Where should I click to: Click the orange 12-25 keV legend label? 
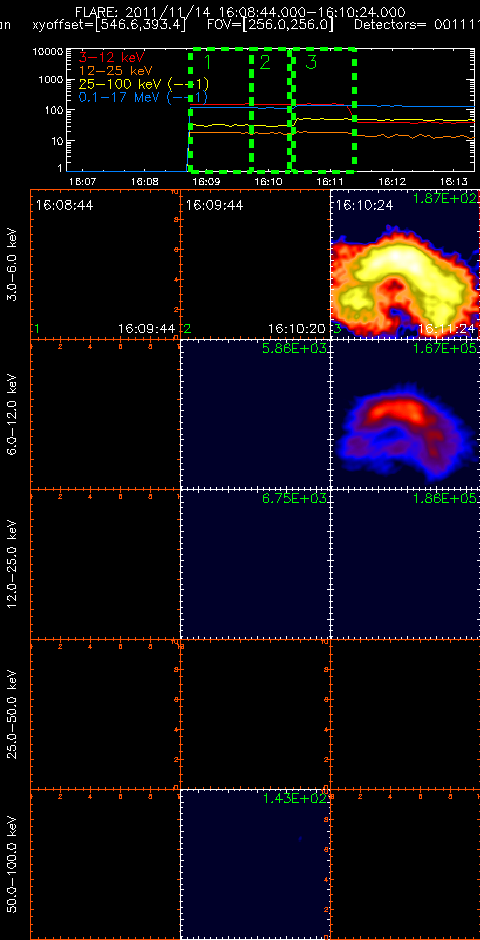coord(116,71)
